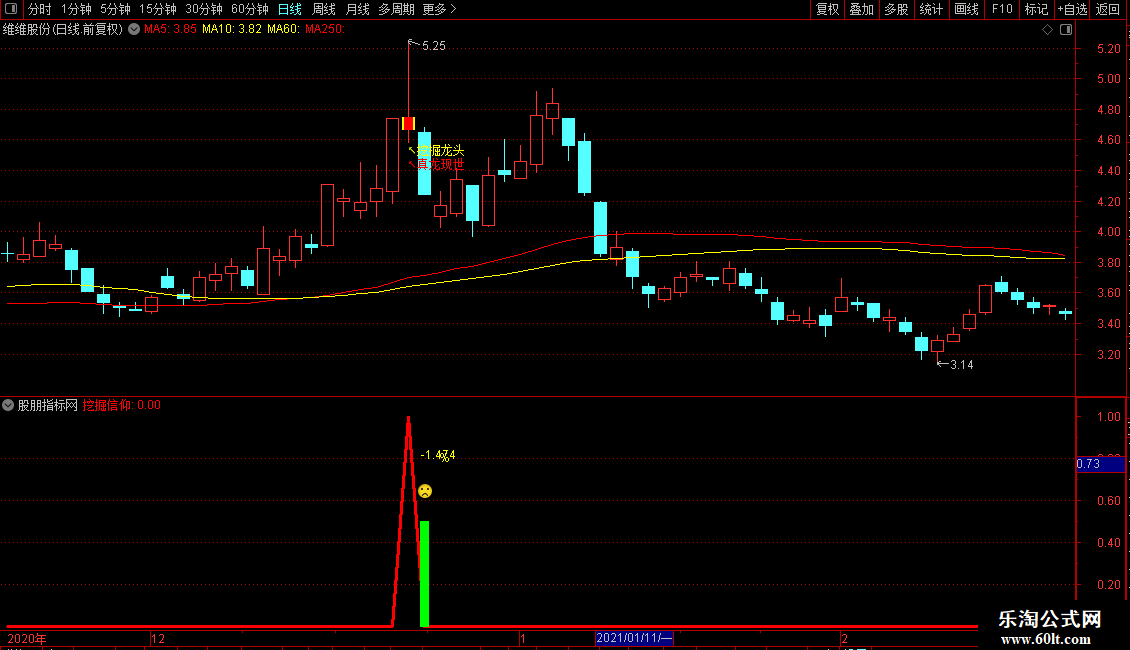Select the 15分钟 period tab
Viewport: 1130px width, 650px height.
[x=158, y=9]
